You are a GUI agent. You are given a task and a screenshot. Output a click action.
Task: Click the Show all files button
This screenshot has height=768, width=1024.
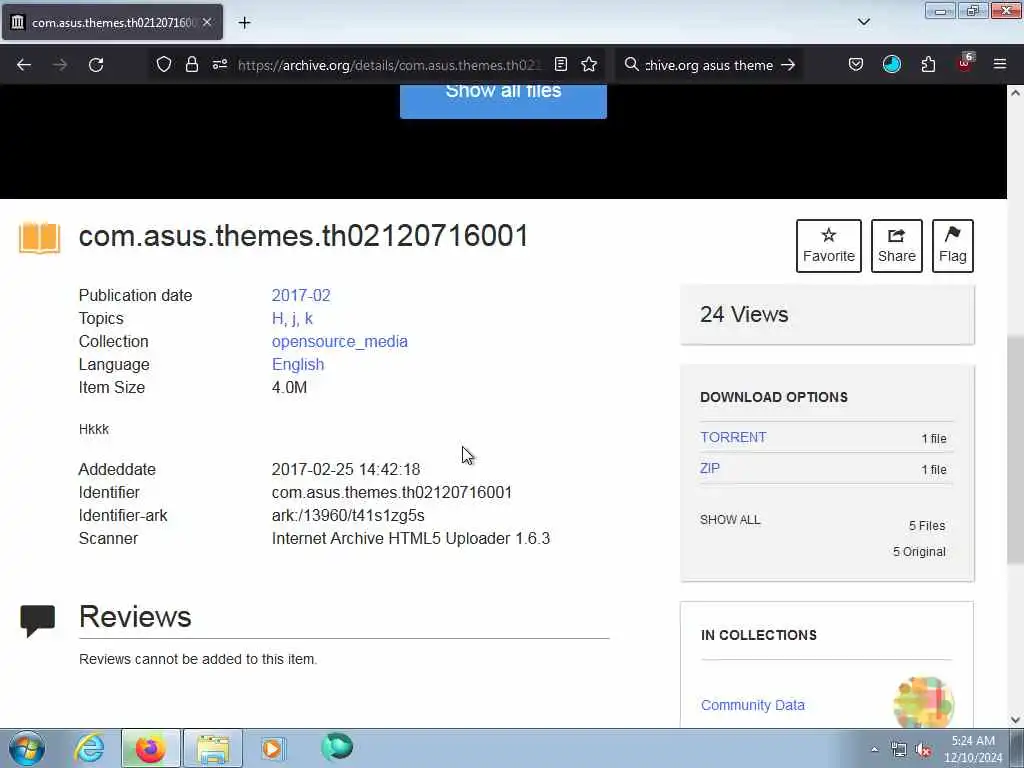pos(503,100)
